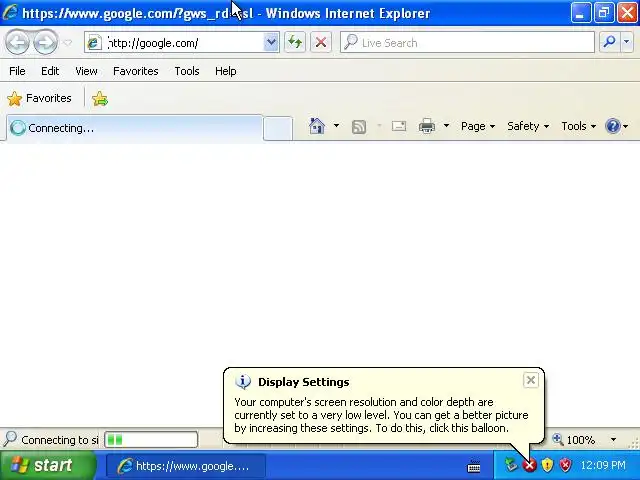This screenshot has height=480, width=640.
Task: Click inside the Live Search box
Action: pos(467,42)
